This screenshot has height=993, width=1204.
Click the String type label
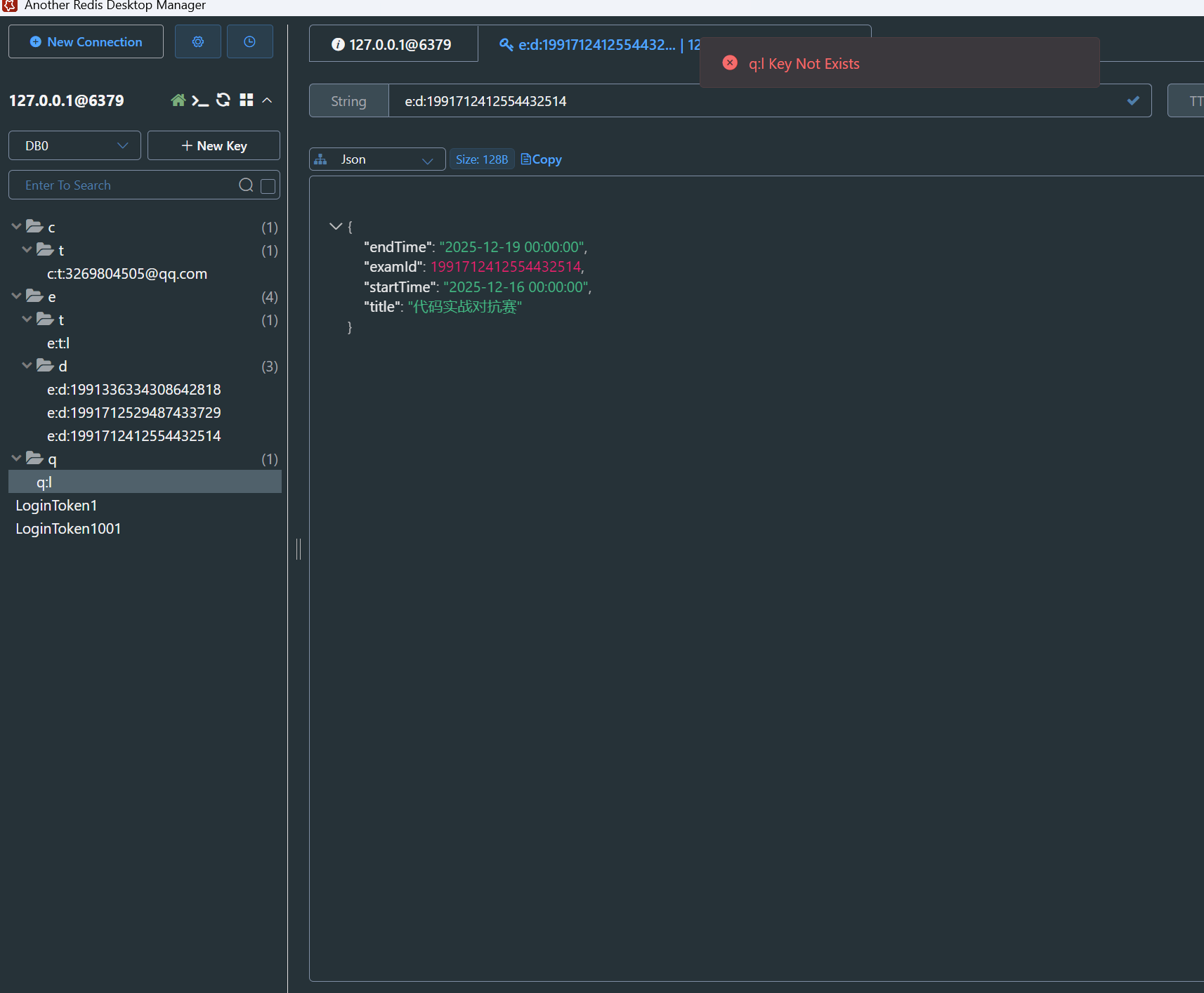[348, 100]
